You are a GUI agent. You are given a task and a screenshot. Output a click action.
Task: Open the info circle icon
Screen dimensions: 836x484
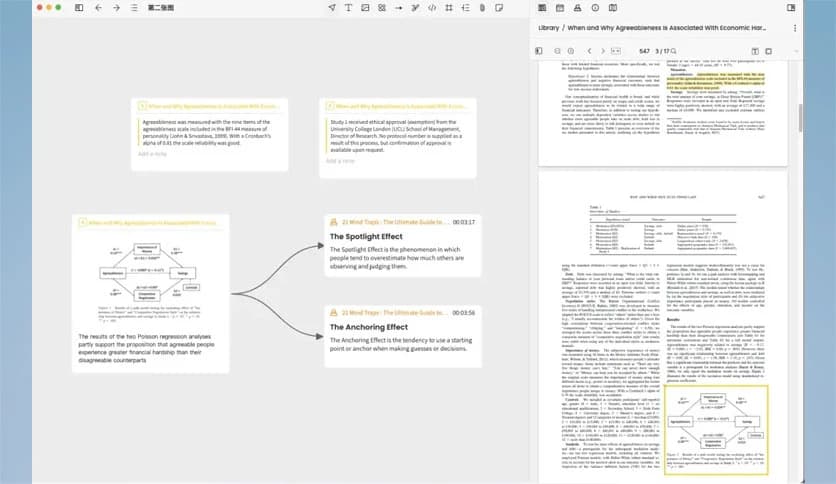[x=595, y=7]
